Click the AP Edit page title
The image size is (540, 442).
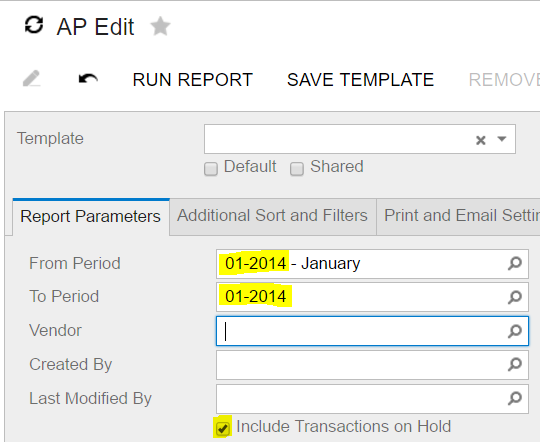[x=95, y=27]
